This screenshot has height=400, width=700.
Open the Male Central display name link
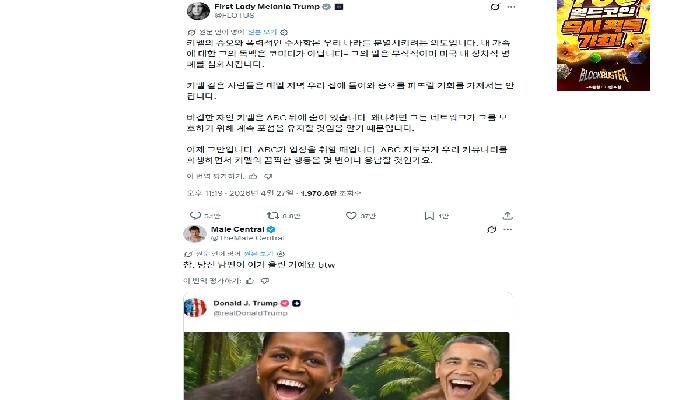click(236, 230)
